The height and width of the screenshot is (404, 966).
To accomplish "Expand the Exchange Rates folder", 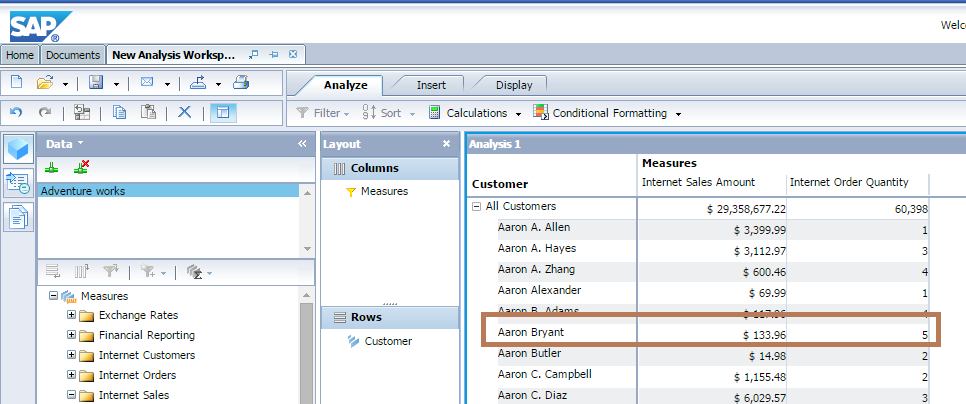I will pyautogui.click(x=72, y=315).
